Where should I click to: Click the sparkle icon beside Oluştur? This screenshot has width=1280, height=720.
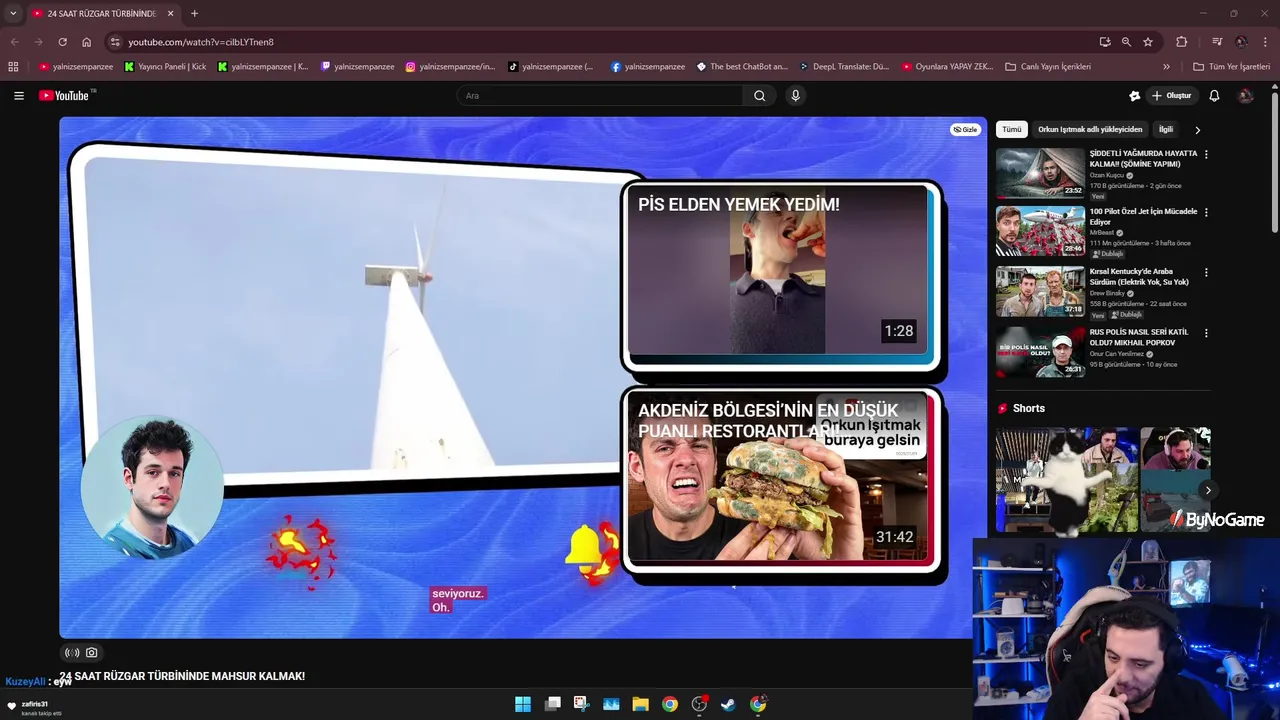click(x=1134, y=96)
